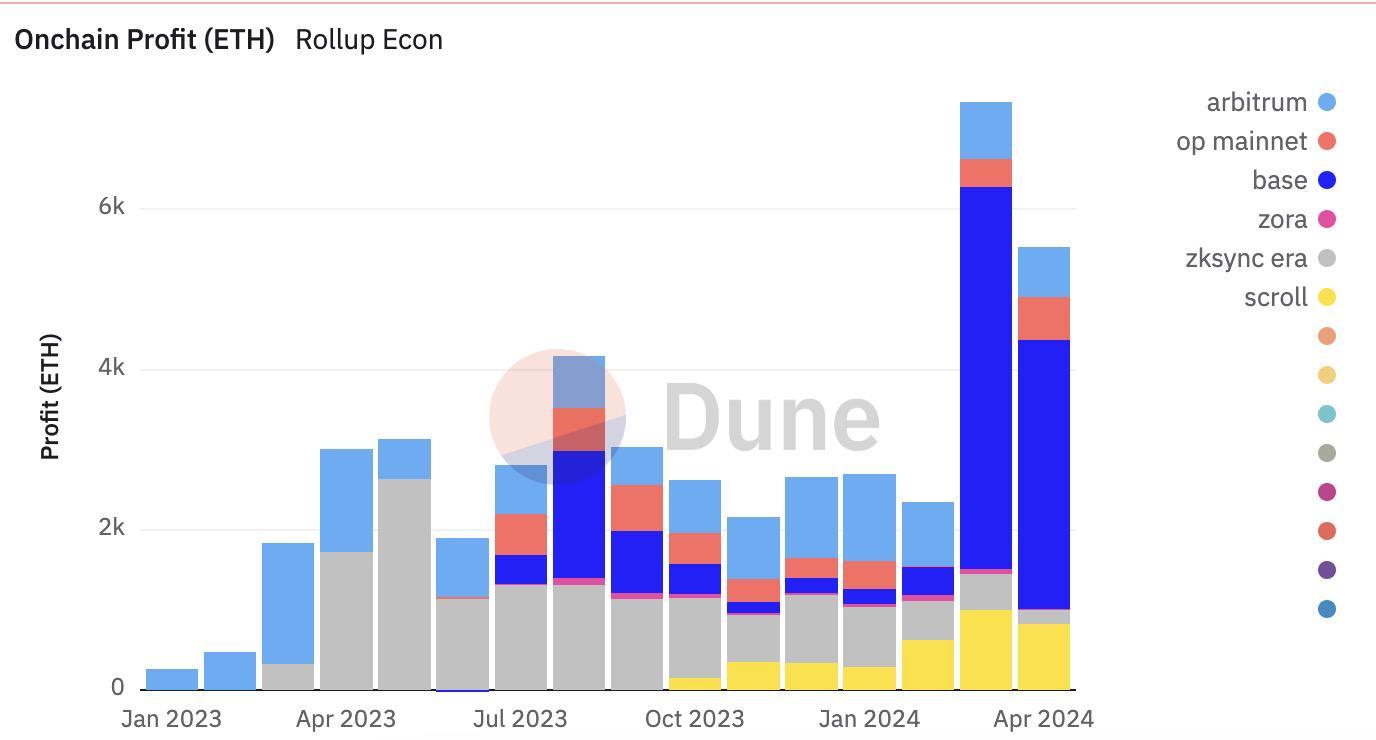Click the magenta zora color swatch
The width and height of the screenshot is (1376, 740).
[x=1325, y=218]
